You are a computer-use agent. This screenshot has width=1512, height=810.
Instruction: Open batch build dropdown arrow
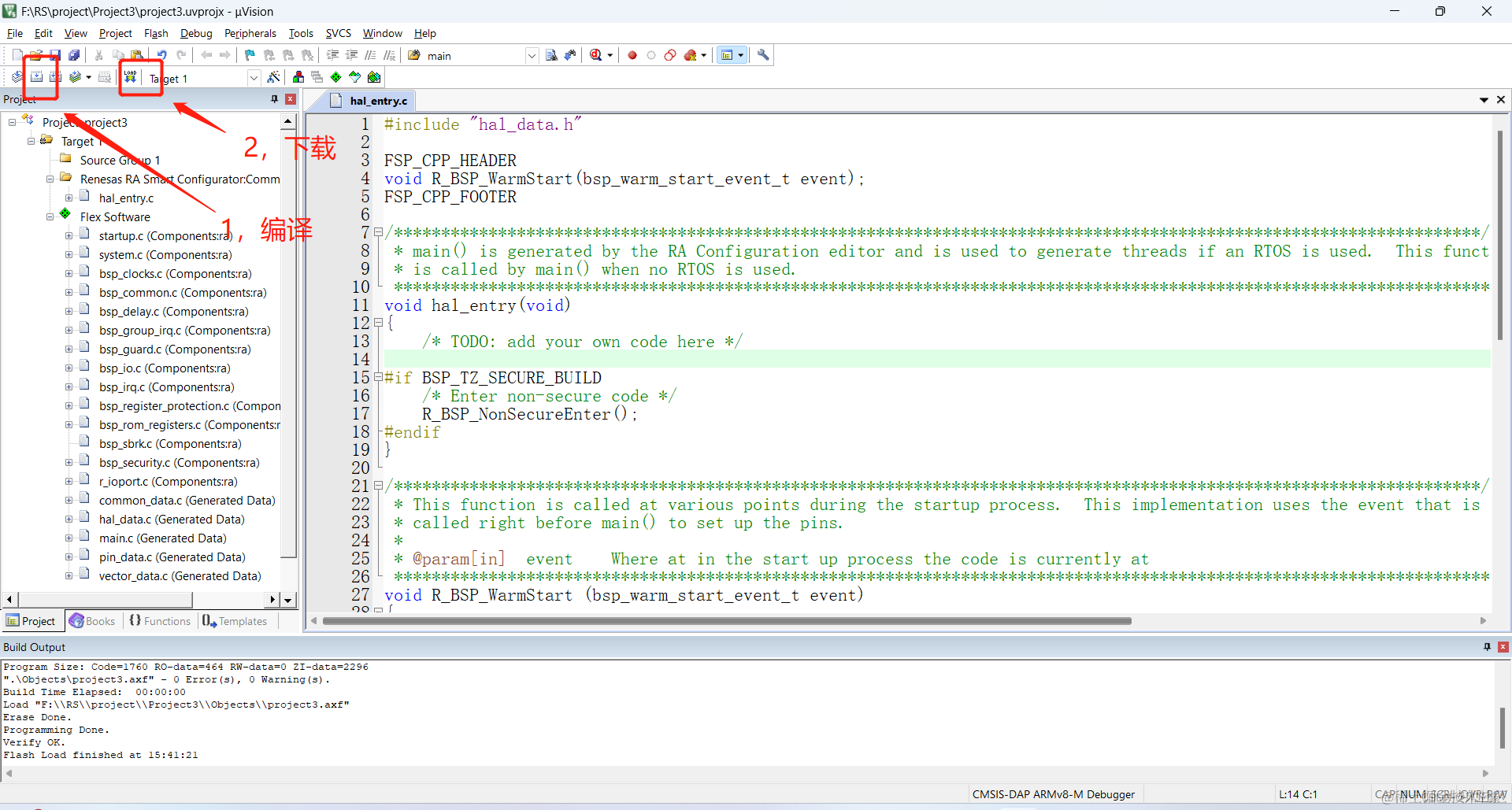tap(88, 77)
